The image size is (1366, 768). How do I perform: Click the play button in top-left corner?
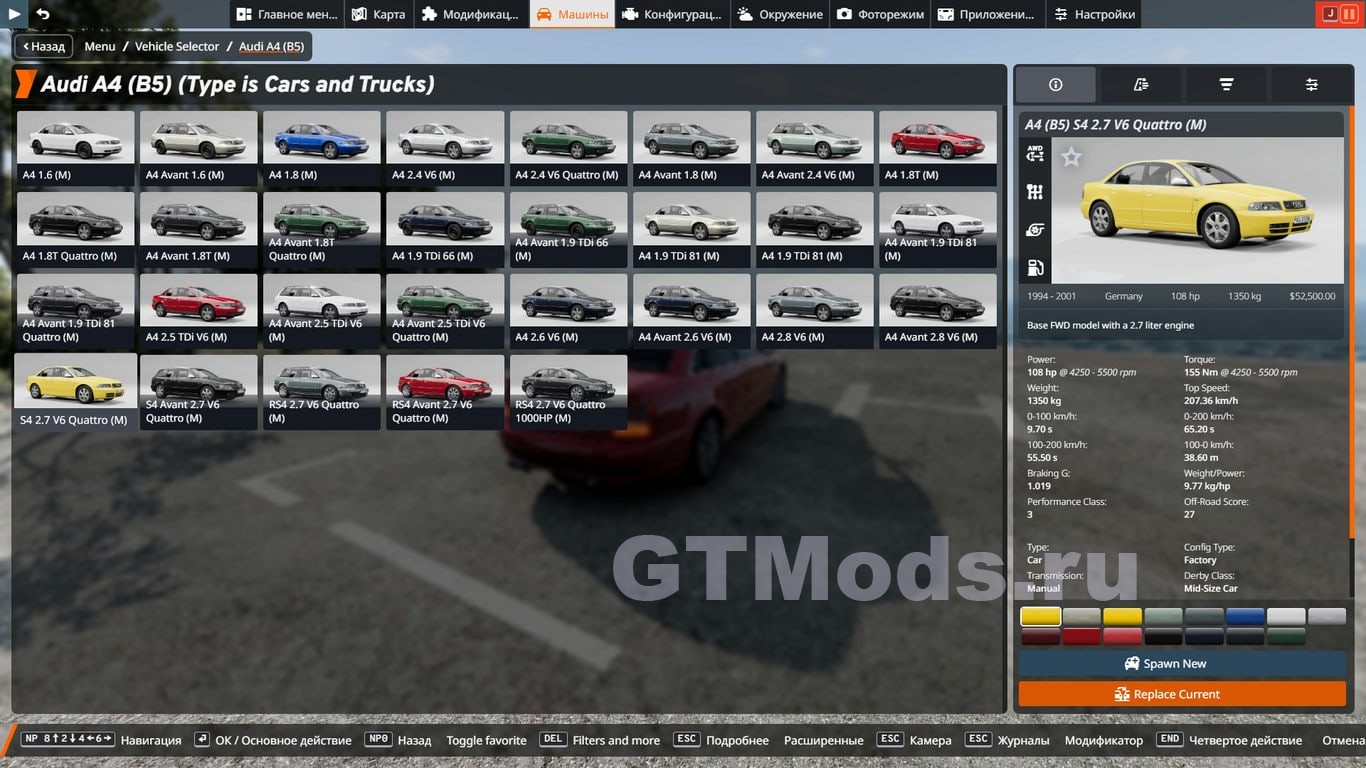point(15,14)
